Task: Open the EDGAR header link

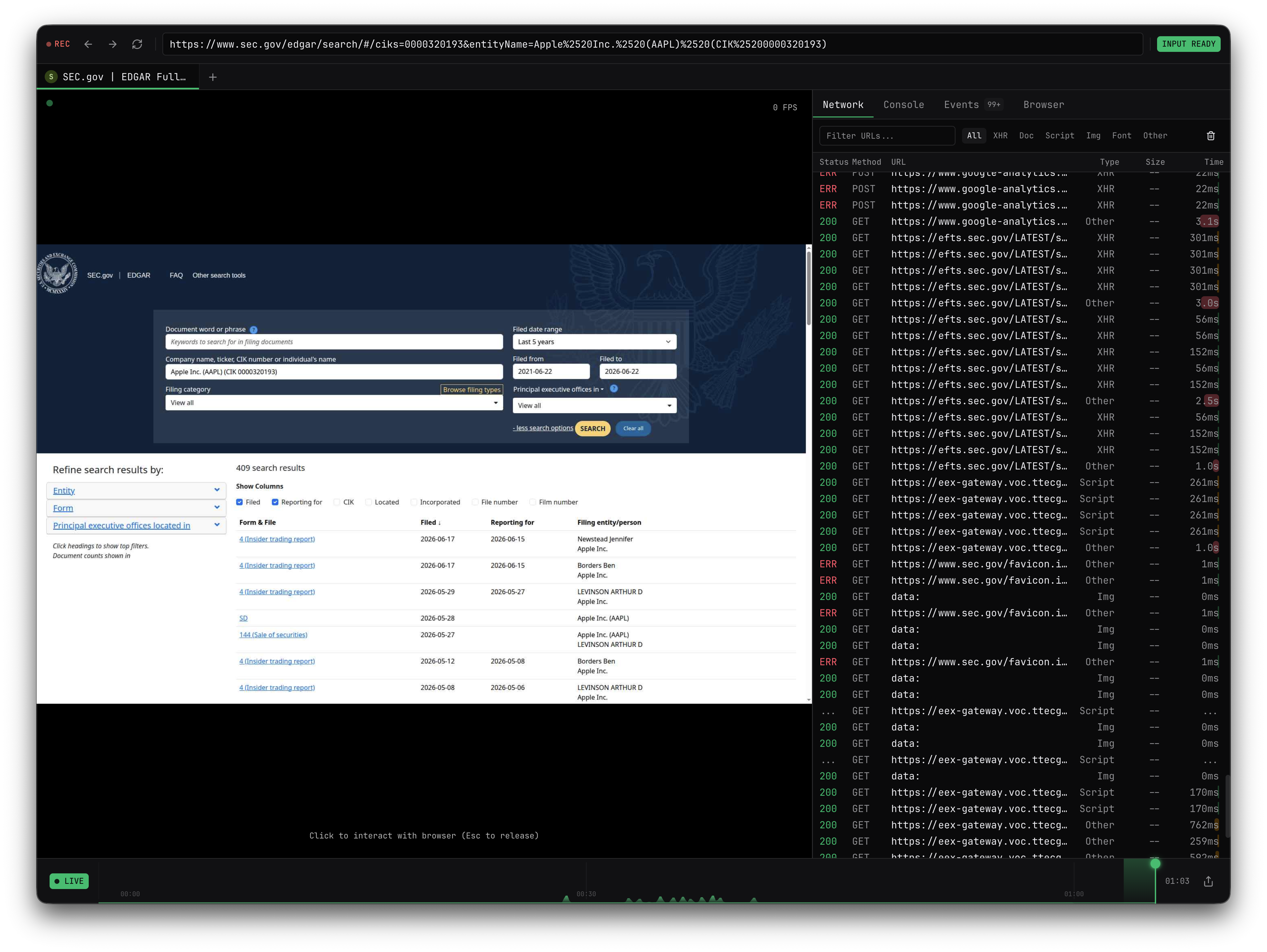Action: [139, 275]
